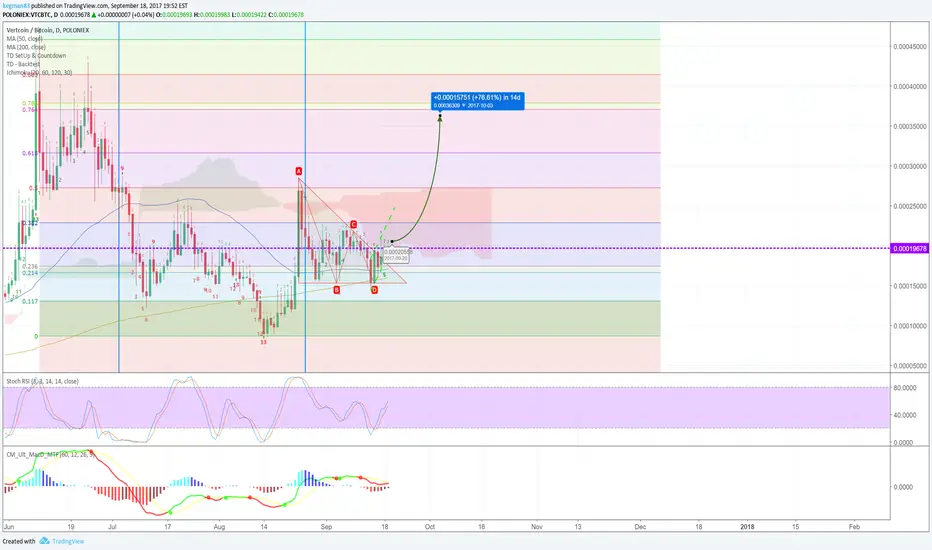This screenshot has height=550, width=932.
Task: Click the TradingView cloud logo icon
Action: [x=44, y=541]
